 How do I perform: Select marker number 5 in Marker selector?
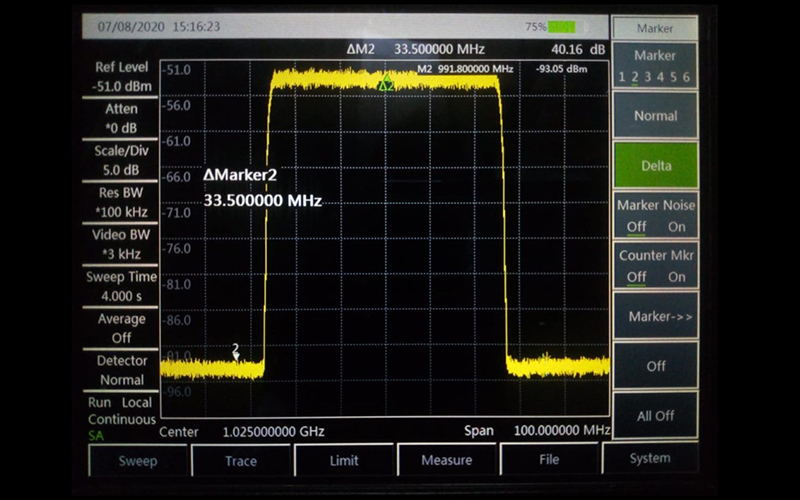point(673,78)
